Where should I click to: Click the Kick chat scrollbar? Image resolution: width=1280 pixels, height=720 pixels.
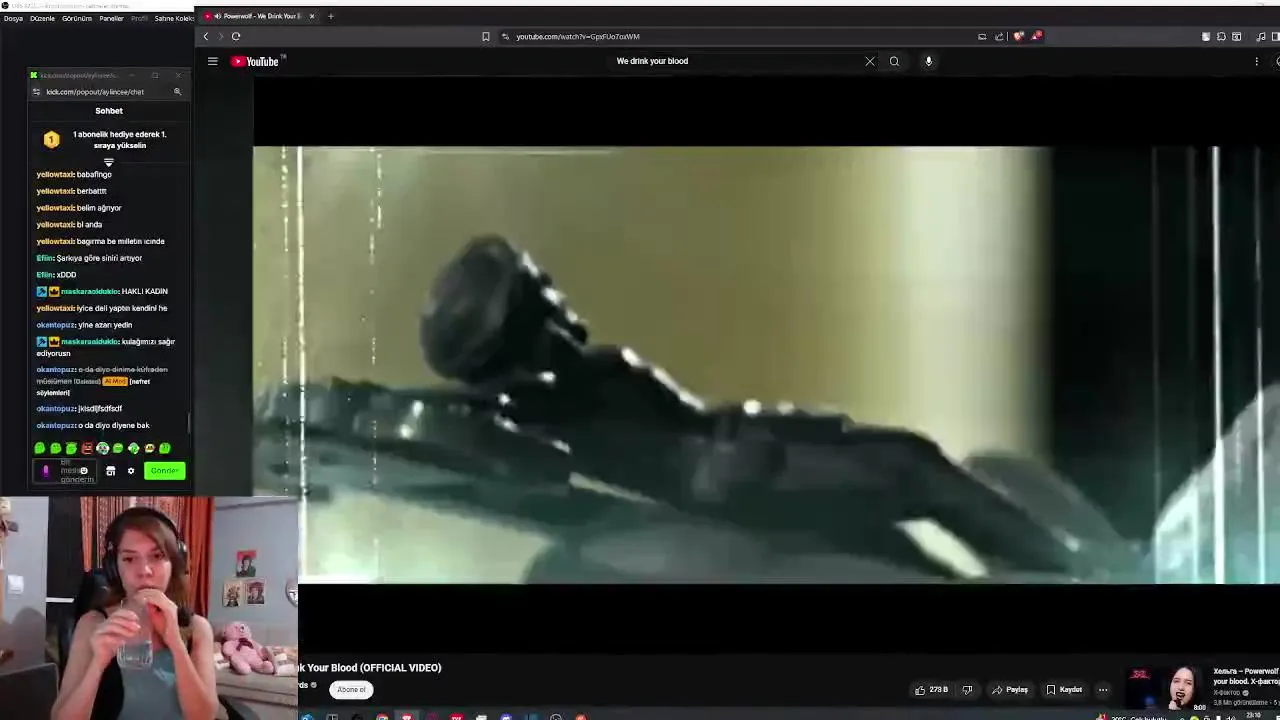(x=188, y=425)
